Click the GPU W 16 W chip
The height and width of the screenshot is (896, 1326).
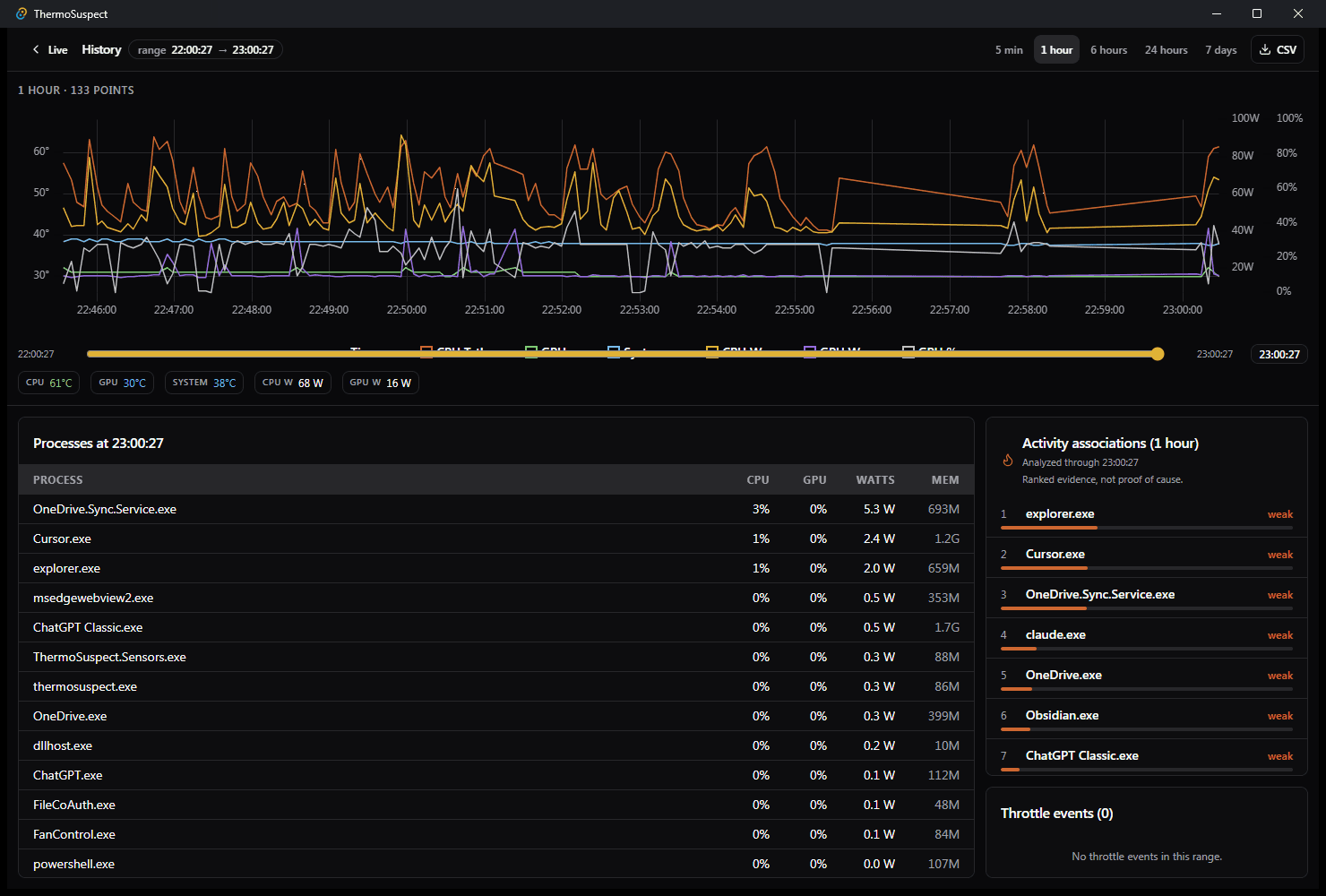tap(381, 383)
